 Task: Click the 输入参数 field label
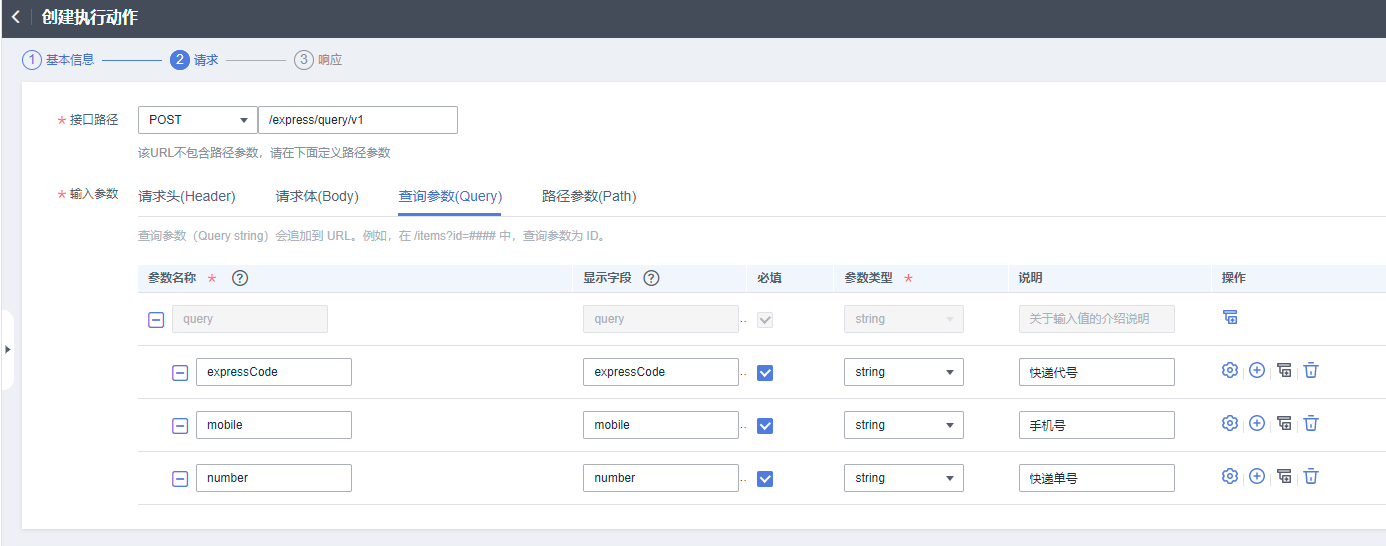94,194
